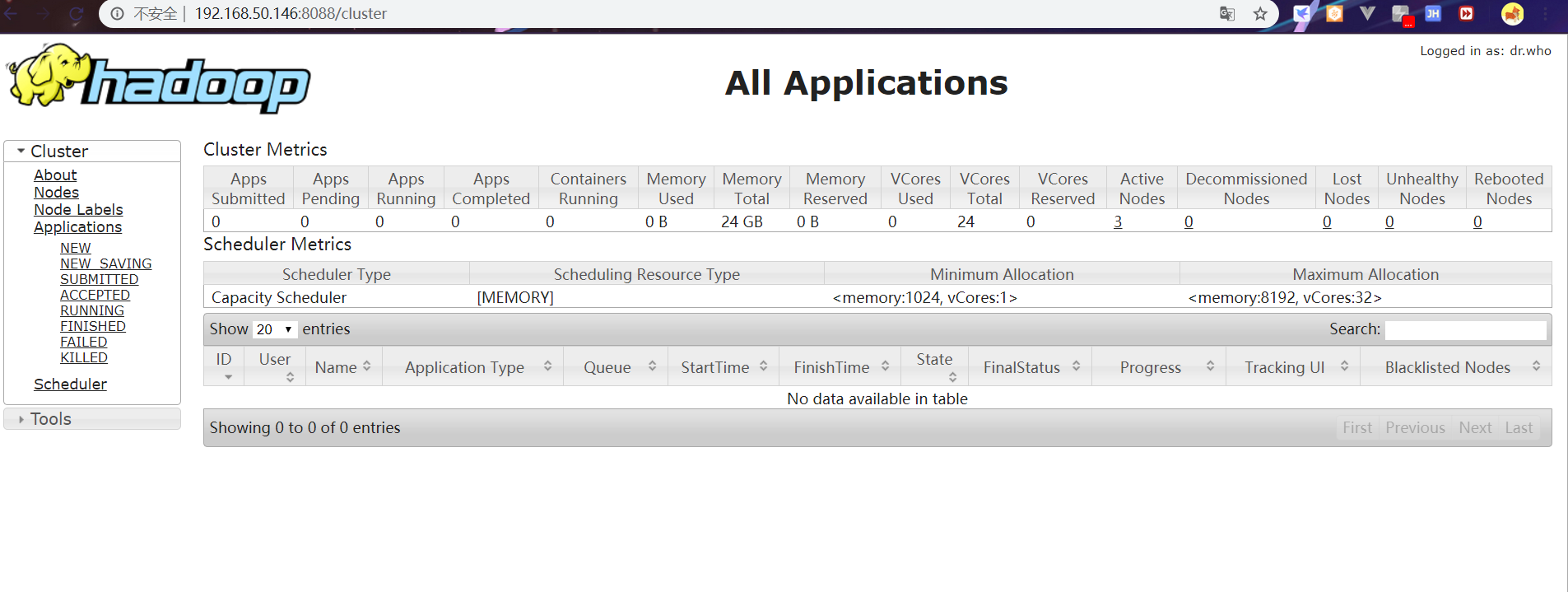
Task: Open the JH browser extension icon
Action: [x=1433, y=13]
